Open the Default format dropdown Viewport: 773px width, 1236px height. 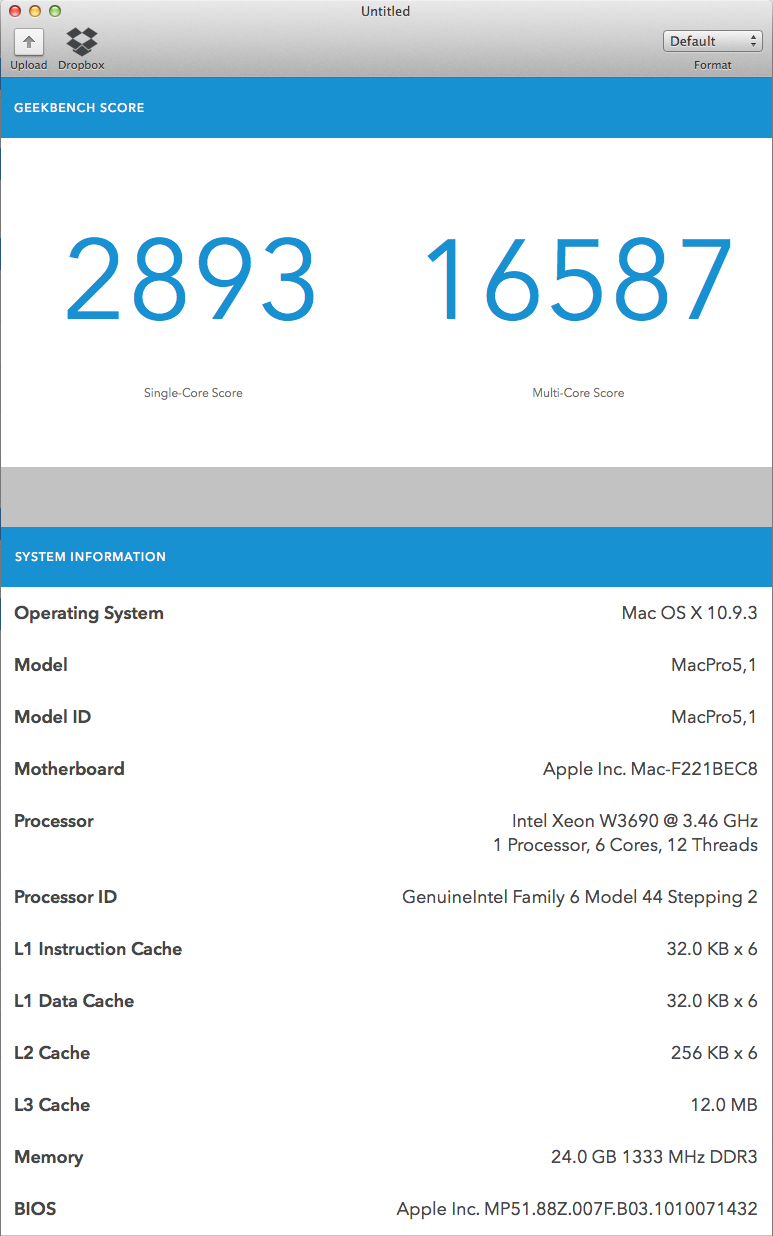pyautogui.click(x=713, y=41)
